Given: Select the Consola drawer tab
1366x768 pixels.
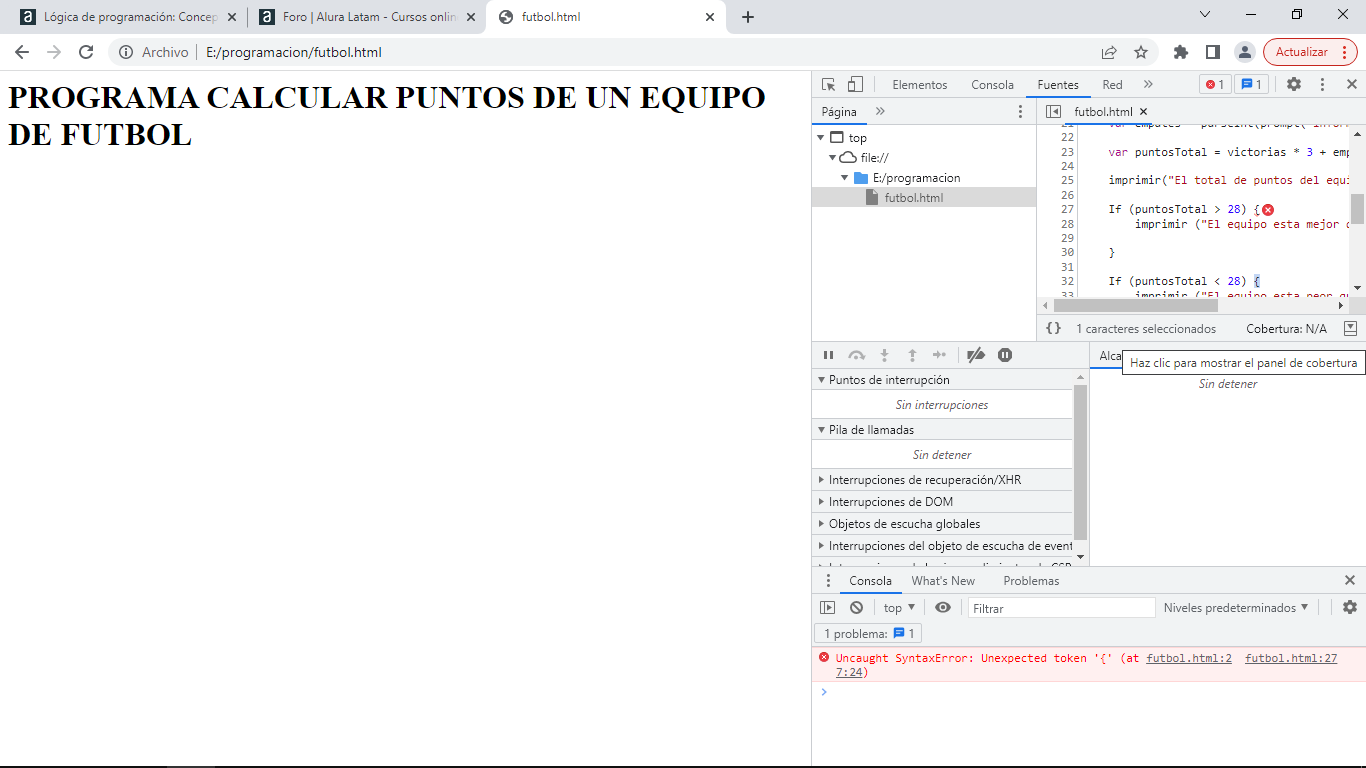Looking at the screenshot, I should click(x=870, y=581).
